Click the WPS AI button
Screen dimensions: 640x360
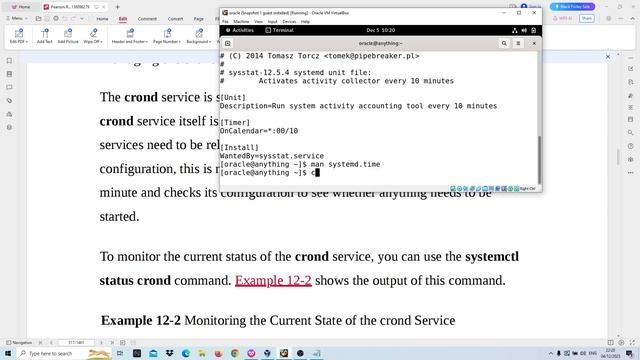(x=562, y=18)
